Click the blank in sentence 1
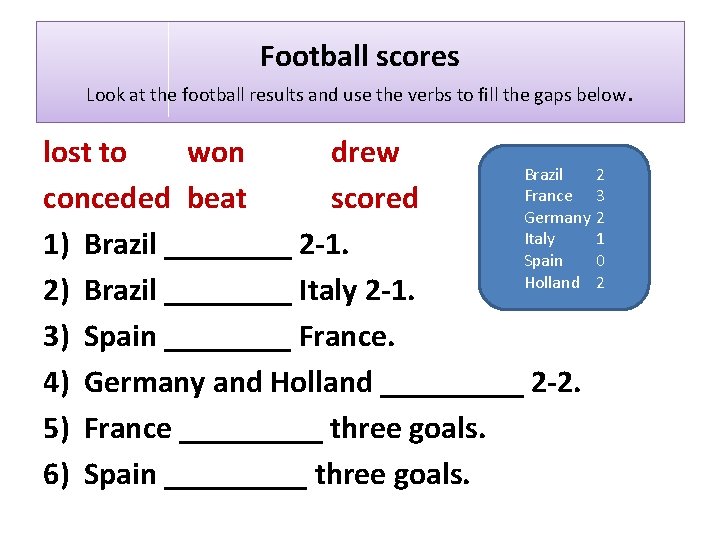This screenshot has width=720, height=540. point(228,246)
